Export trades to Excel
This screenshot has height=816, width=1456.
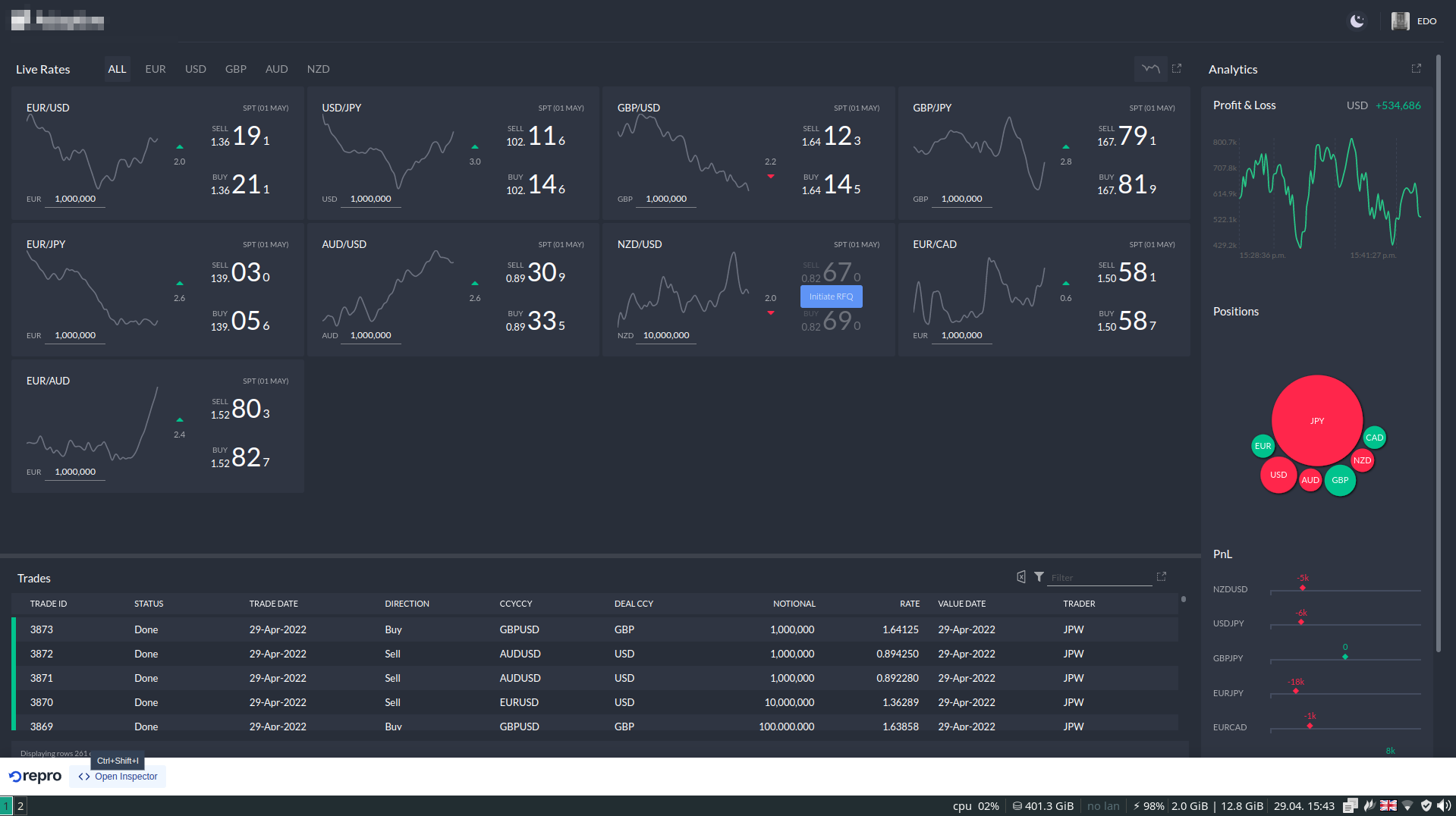coord(1020,577)
